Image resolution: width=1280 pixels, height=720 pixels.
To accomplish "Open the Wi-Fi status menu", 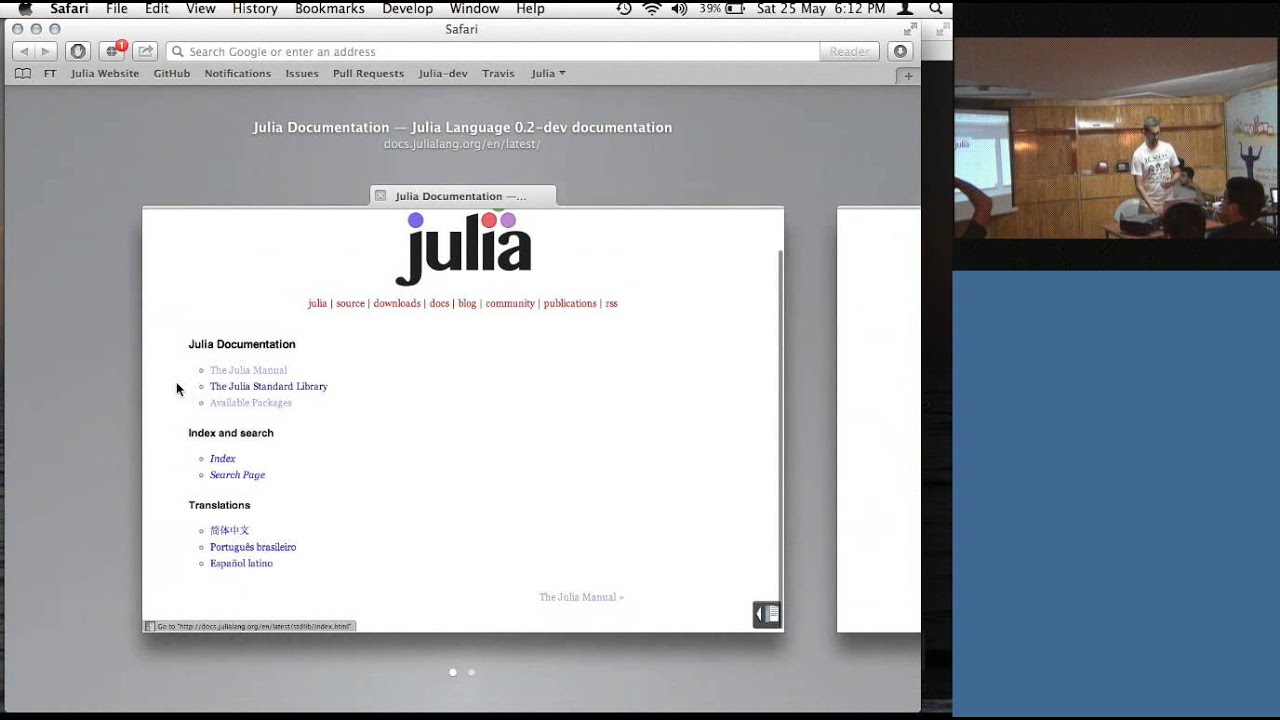I will pyautogui.click(x=652, y=8).
